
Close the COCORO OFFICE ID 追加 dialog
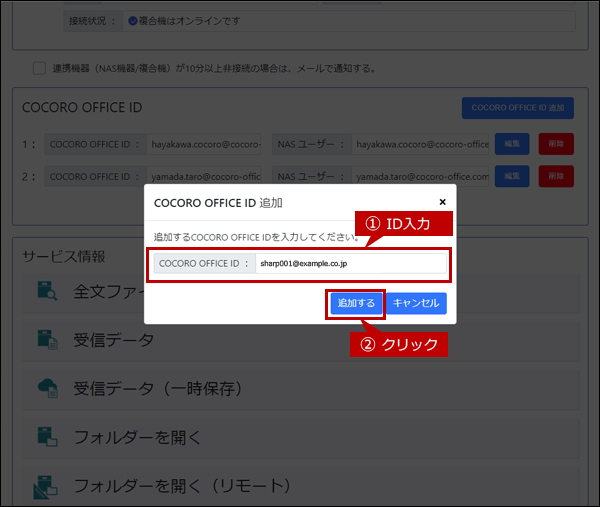click(x=443, y=202)
